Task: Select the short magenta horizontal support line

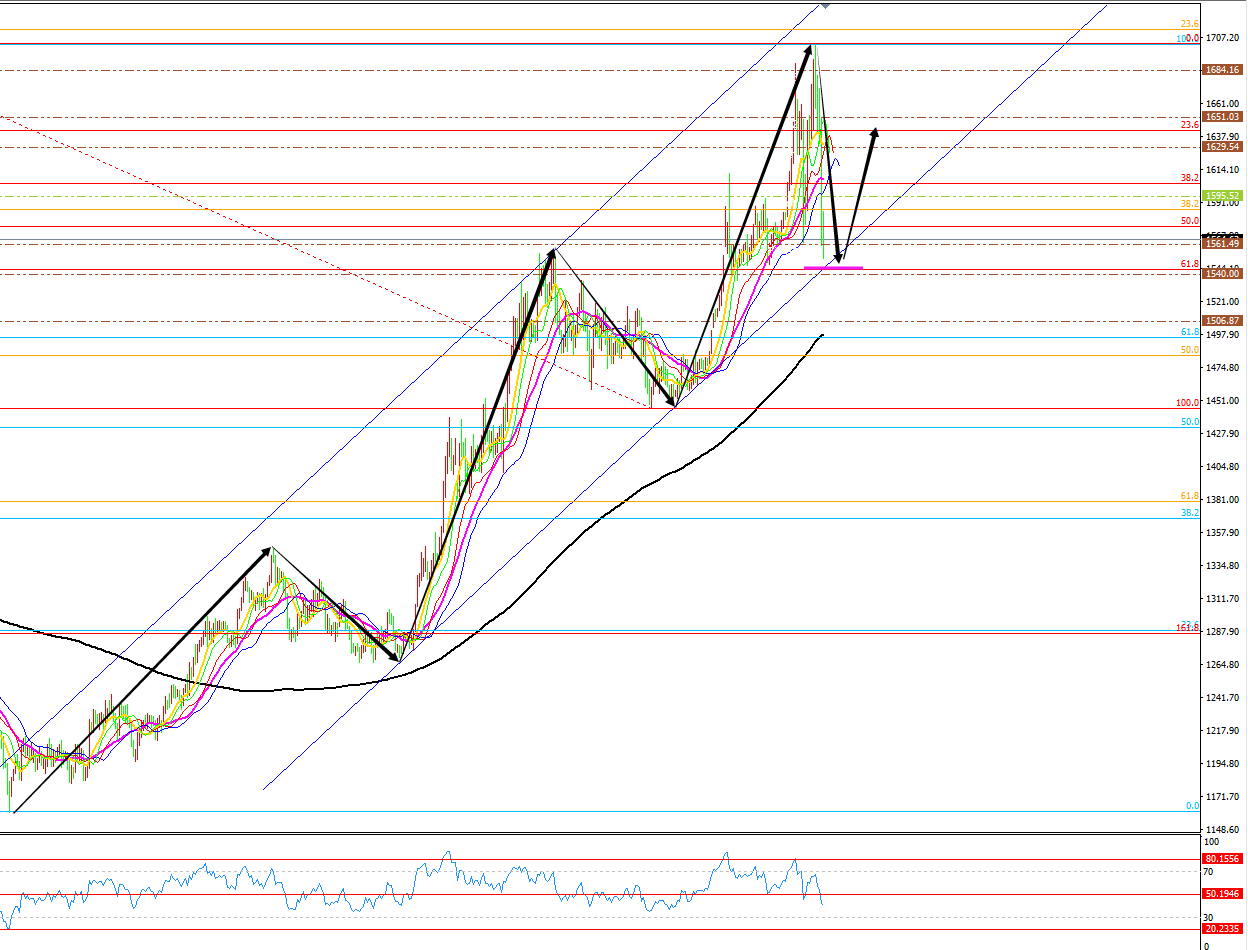Action: [x=833, y=268]
